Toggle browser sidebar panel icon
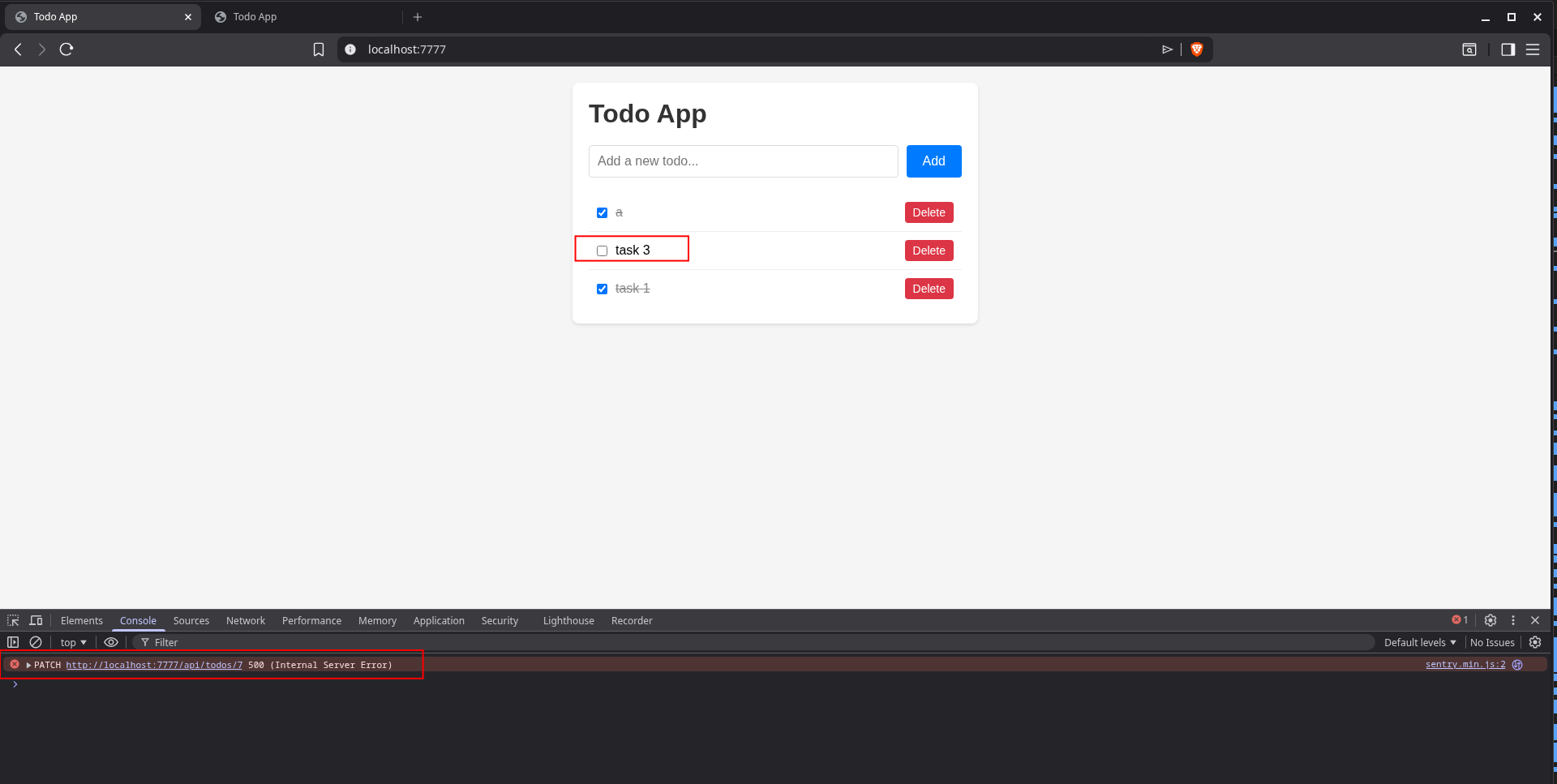This screenshot has width=1557, height=784. (x=1508, y=49)
